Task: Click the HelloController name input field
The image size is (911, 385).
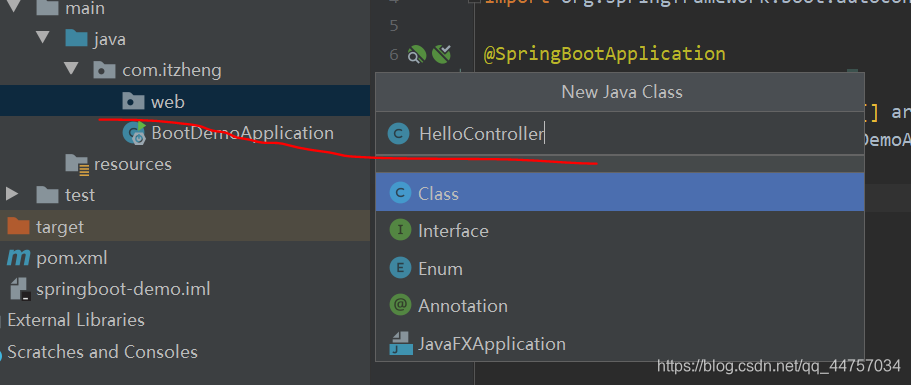Action: point(620,134)
